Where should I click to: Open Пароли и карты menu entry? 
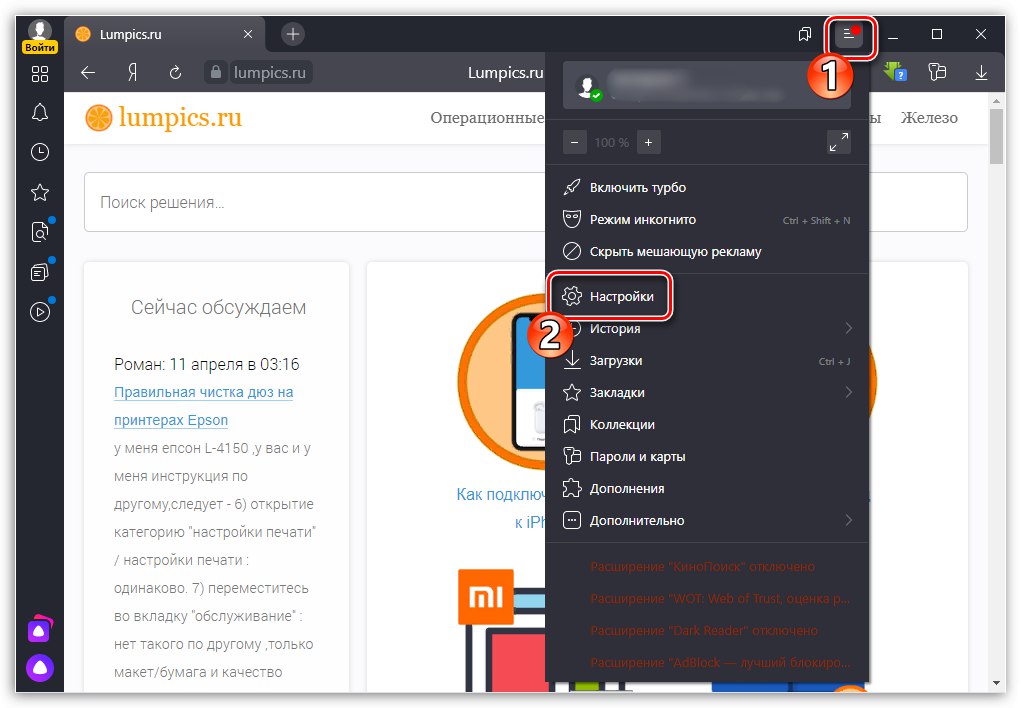coord(706,457)
